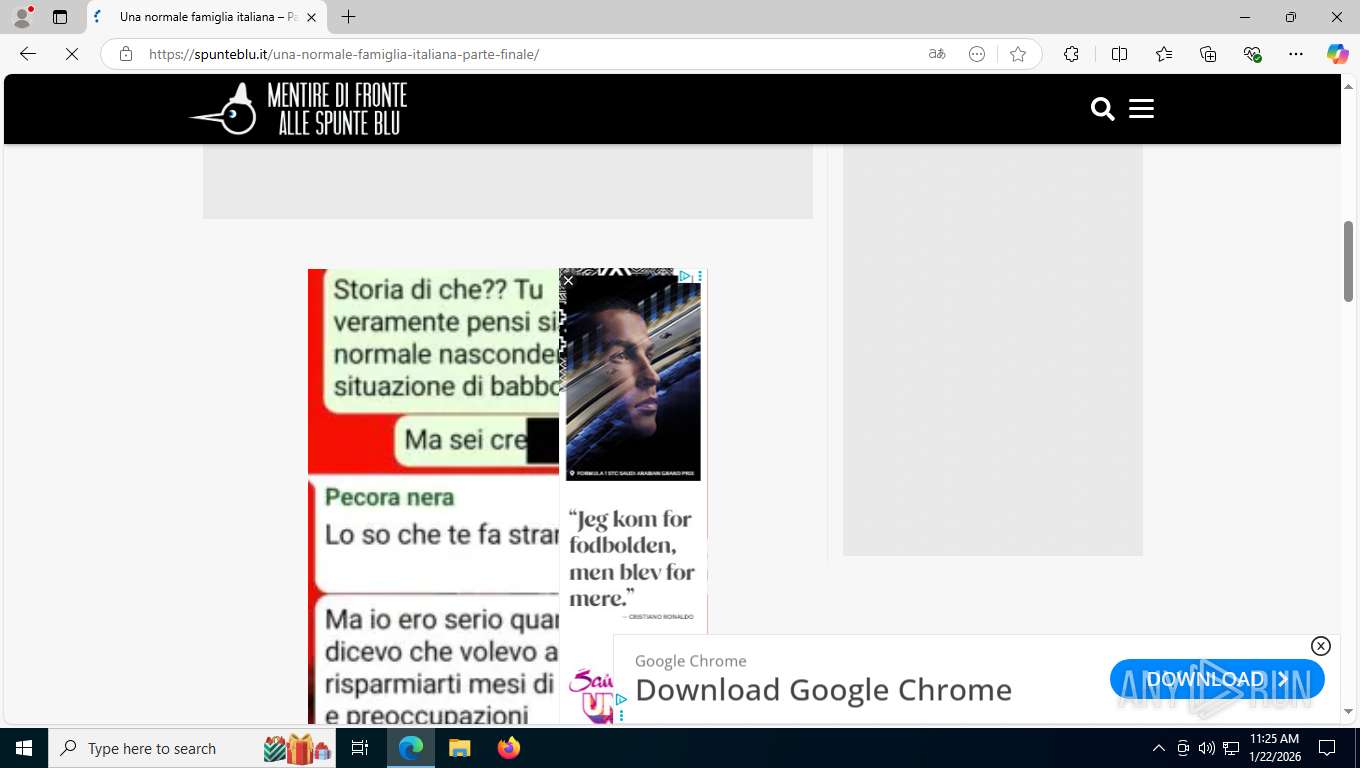
Task: Click the Cristiano Ronaldo ad image
Action: click(x=633, y=377)
